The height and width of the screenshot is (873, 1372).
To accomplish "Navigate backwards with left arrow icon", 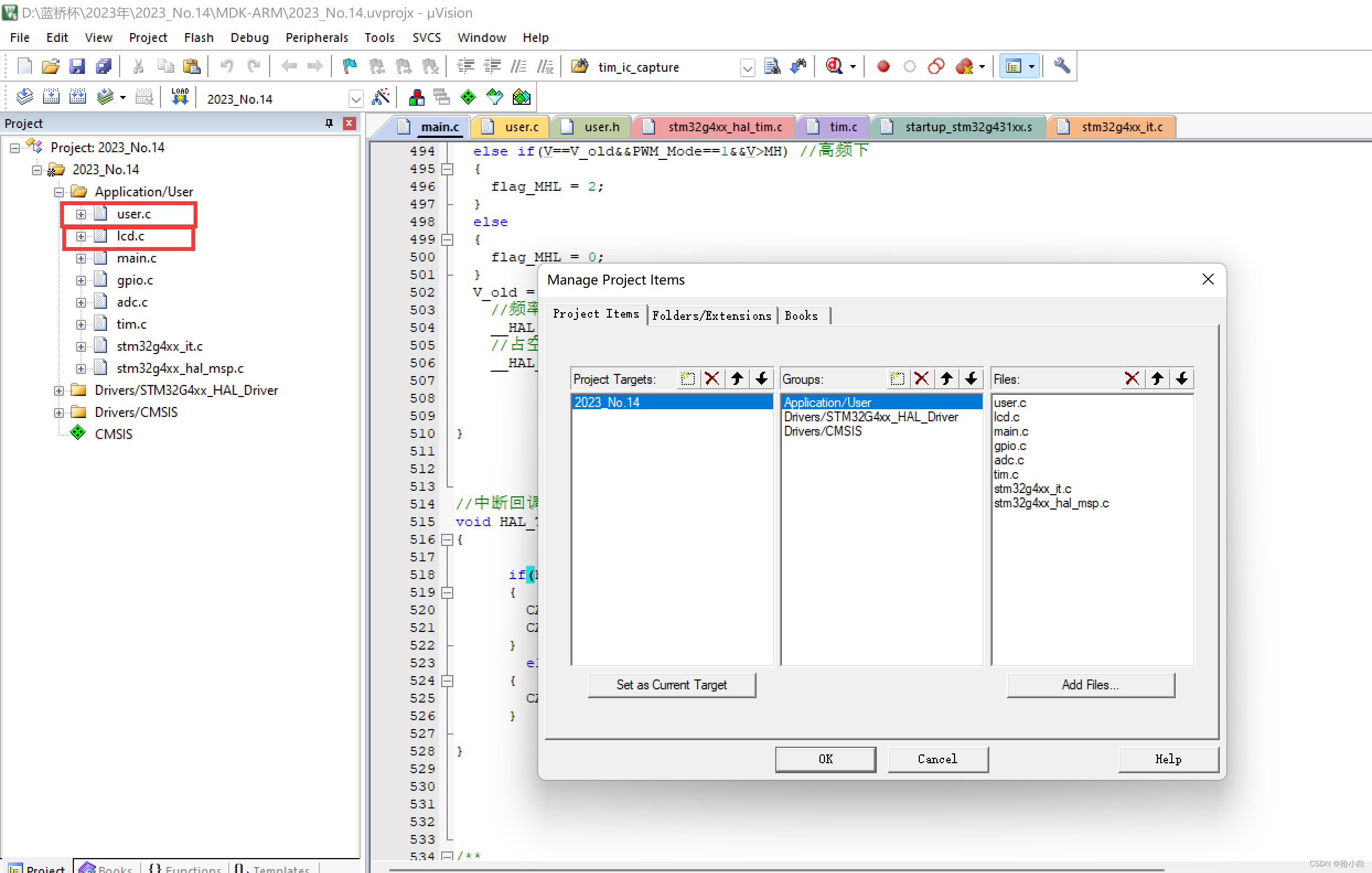I will [x=289, y=67].
